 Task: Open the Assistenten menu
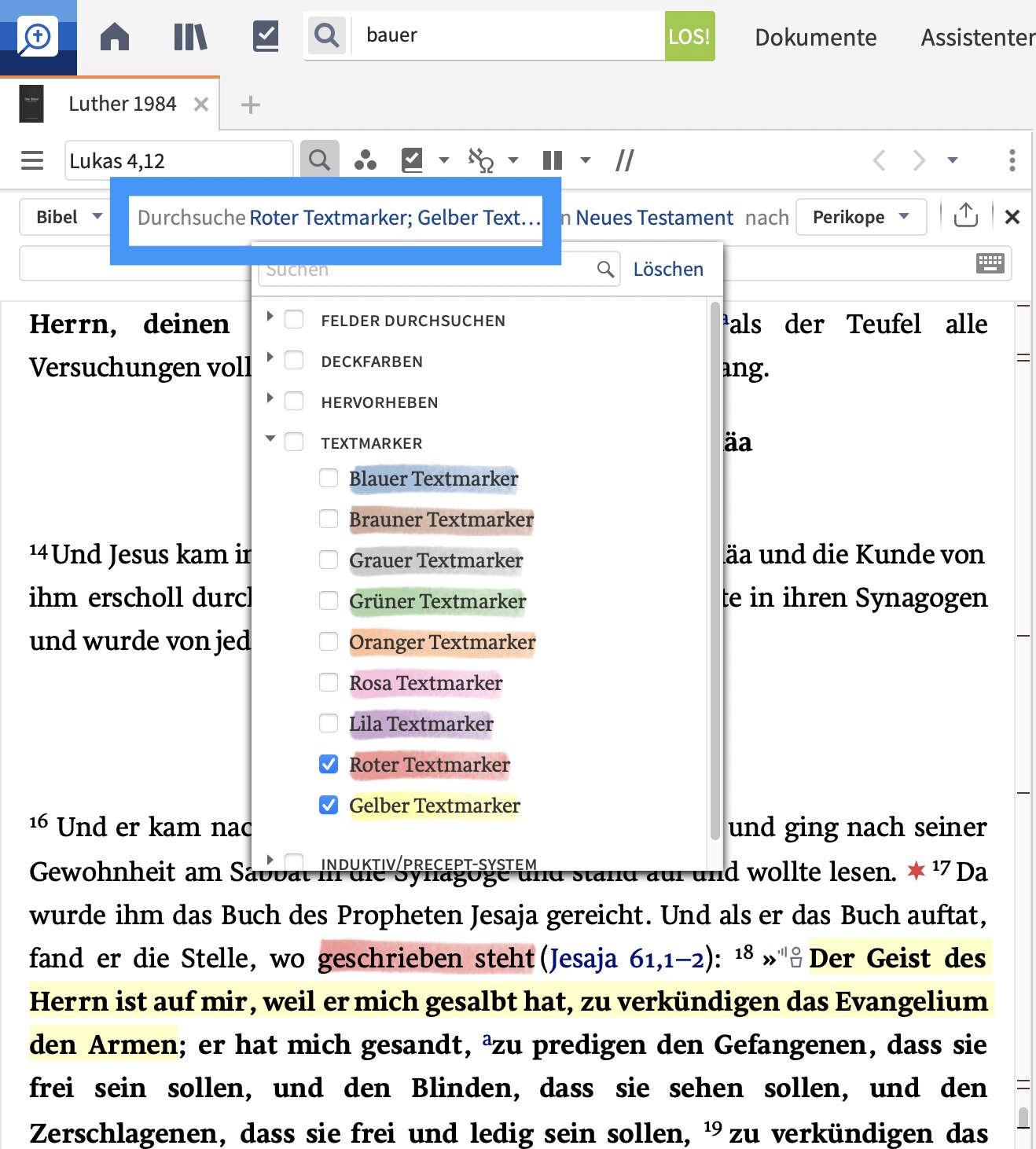click(x=978, y=37)
